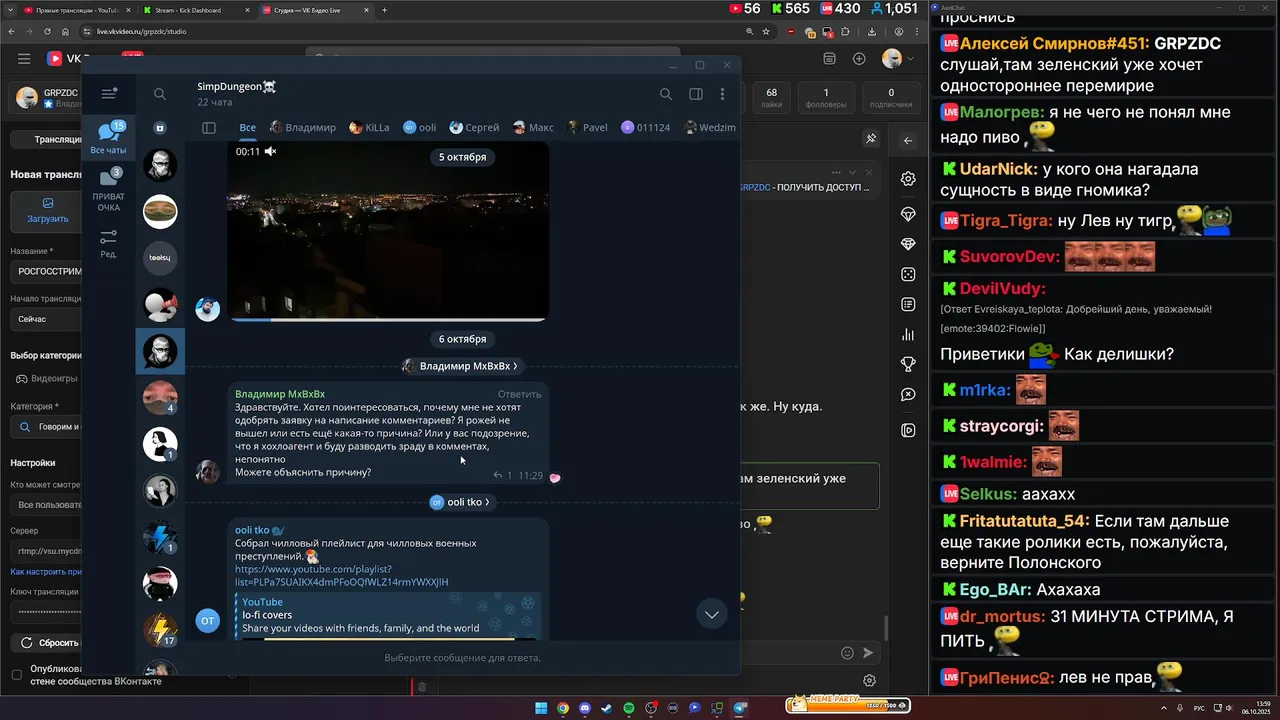Open dice icon in VK studio sidebar
The image size is (1280, 720).
908,274
